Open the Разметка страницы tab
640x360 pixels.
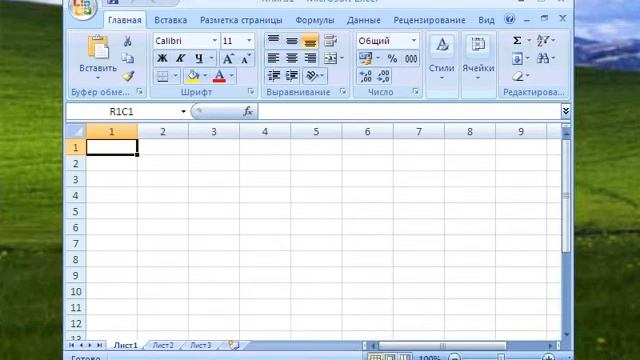tap(241, 20)
